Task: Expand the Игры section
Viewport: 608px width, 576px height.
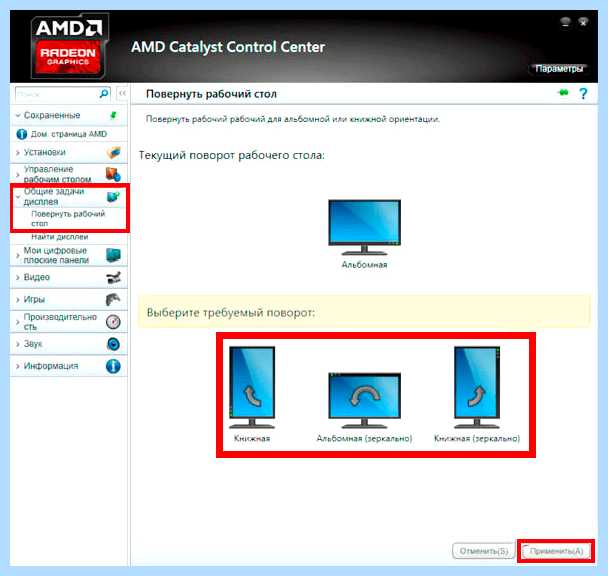Action: tap(17, 300)
